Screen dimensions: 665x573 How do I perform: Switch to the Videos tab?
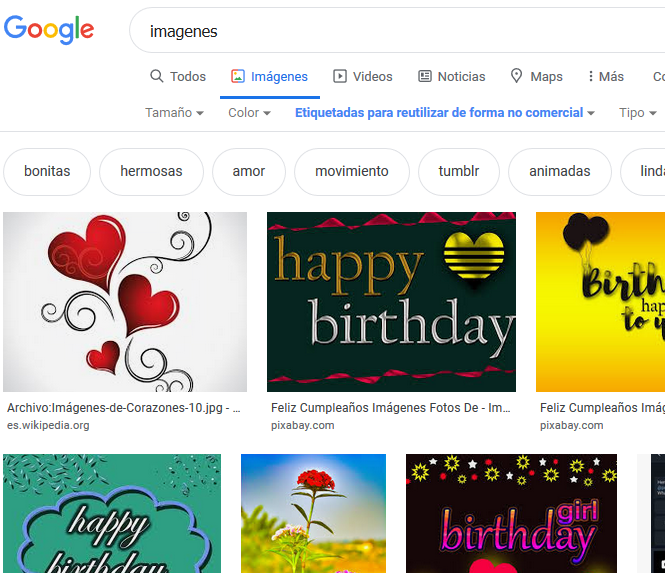tap(363, 77)
